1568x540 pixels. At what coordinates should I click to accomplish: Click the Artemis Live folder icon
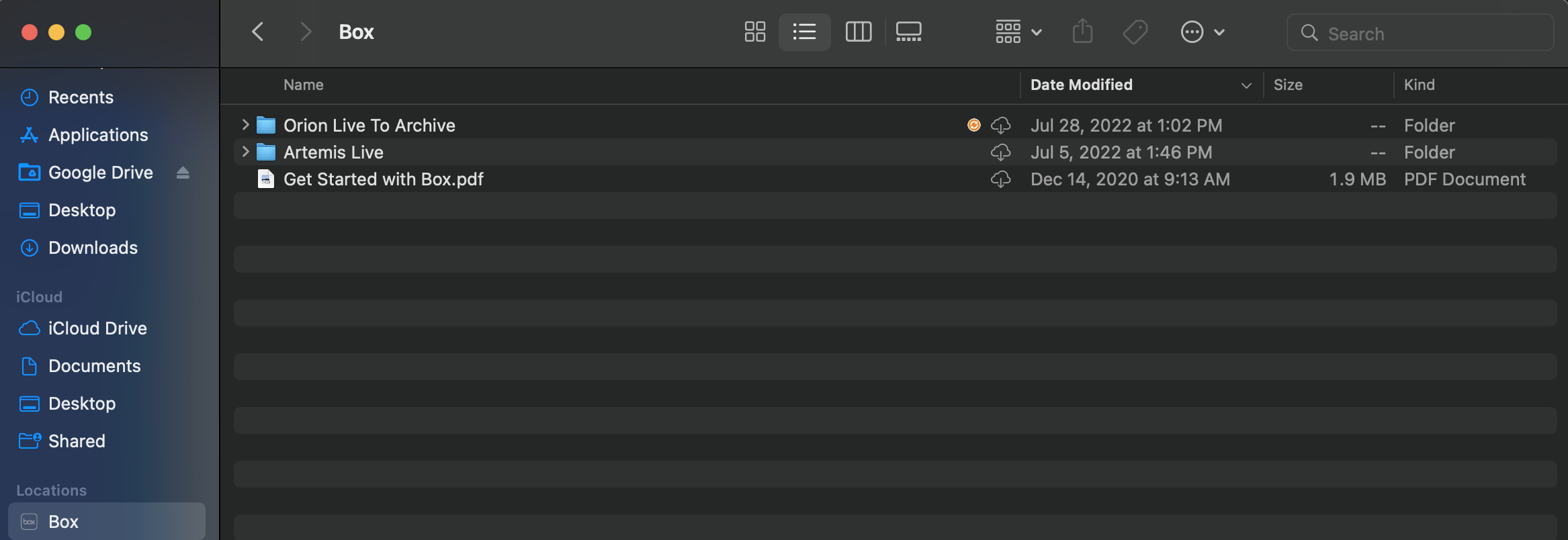tap(266, 152)
